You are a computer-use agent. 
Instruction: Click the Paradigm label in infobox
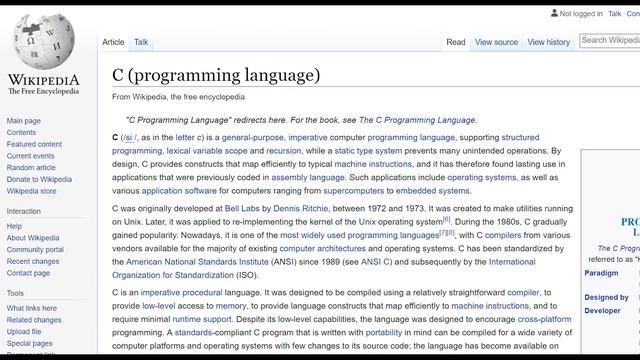click(601, 273)
